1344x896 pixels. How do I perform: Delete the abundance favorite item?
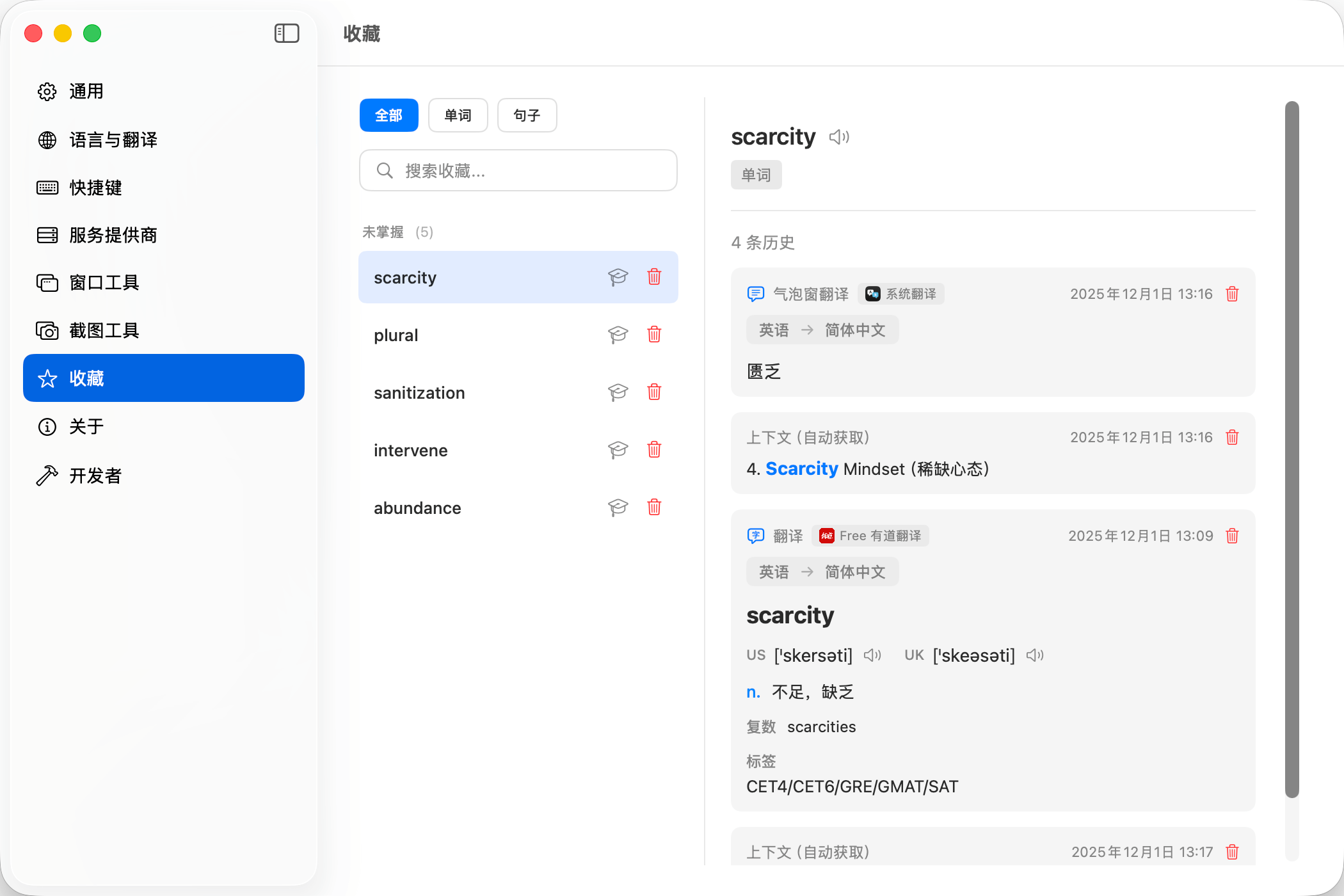[654, 508]
